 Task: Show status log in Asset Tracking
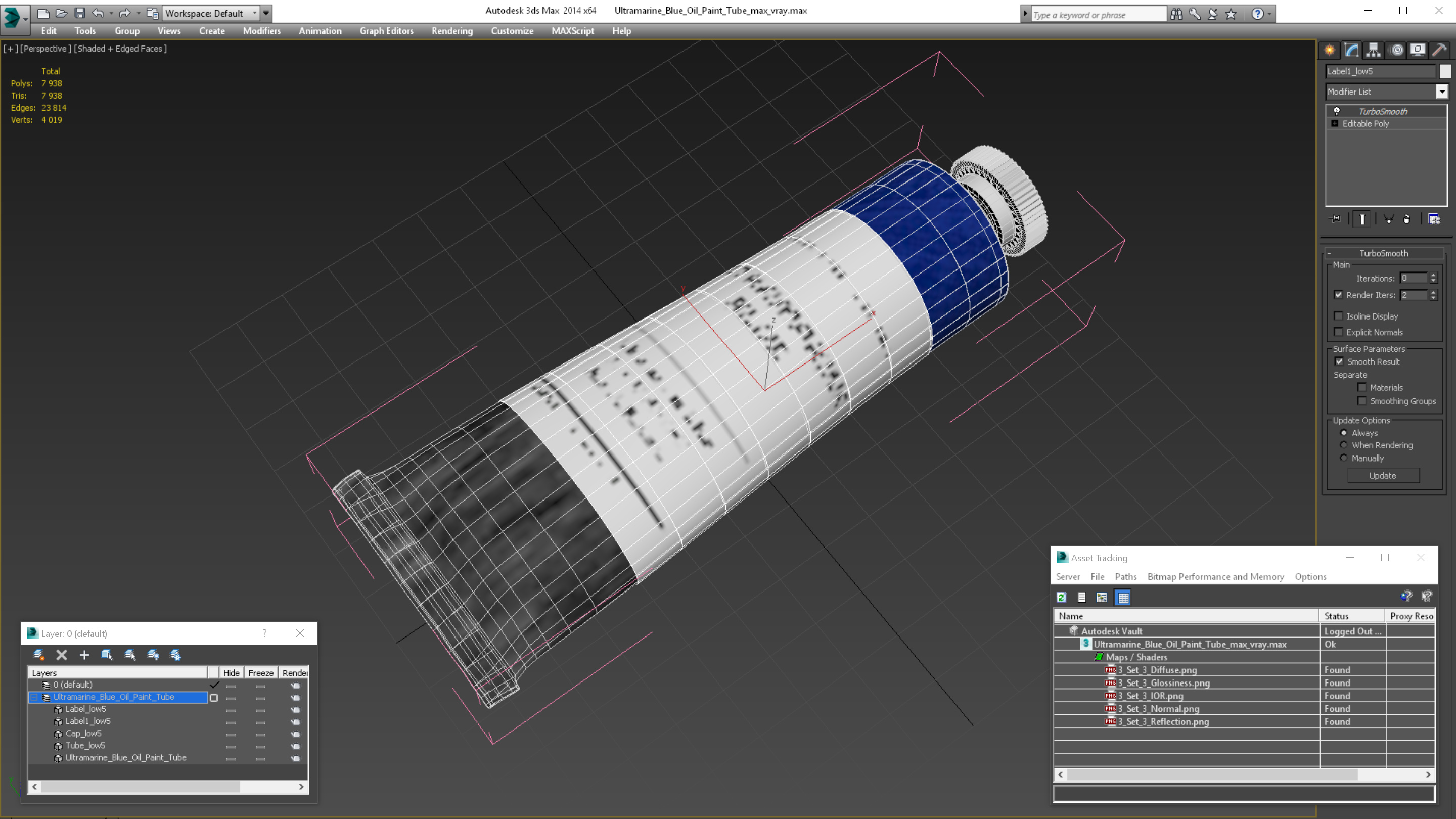coord(1082,597)
